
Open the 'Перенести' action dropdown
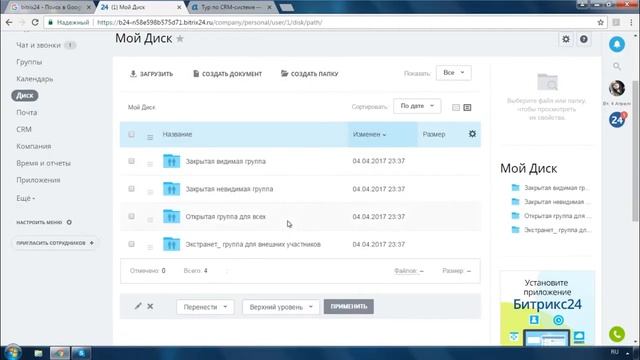(x=205, y=307)
